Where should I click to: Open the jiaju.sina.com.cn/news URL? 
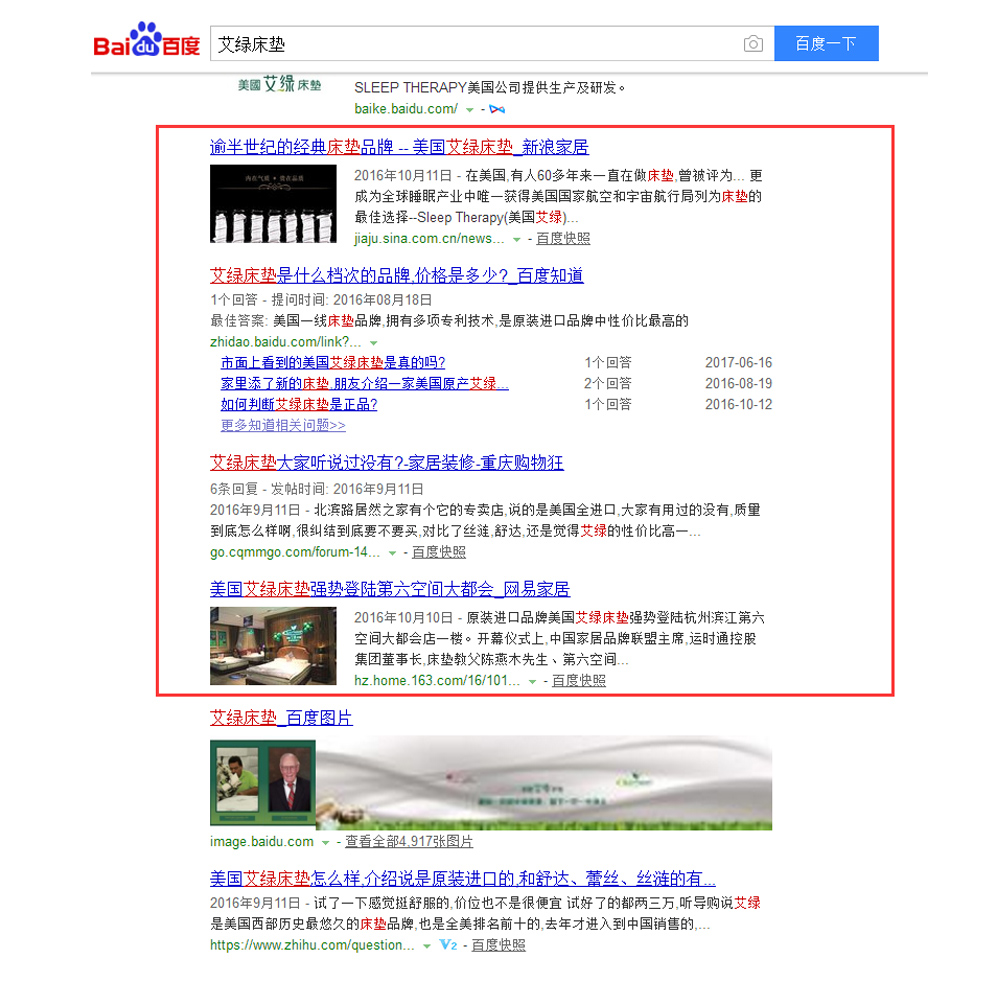pos(429,239)
